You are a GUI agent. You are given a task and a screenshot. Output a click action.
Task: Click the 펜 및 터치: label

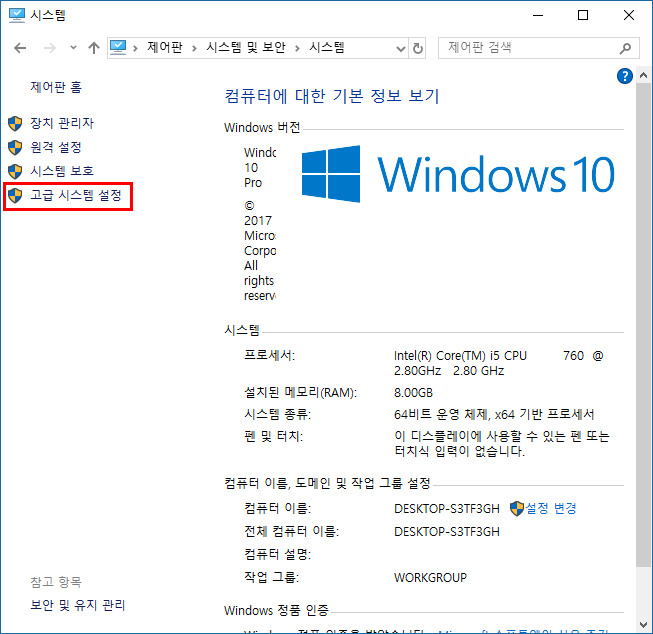(273, 436)
